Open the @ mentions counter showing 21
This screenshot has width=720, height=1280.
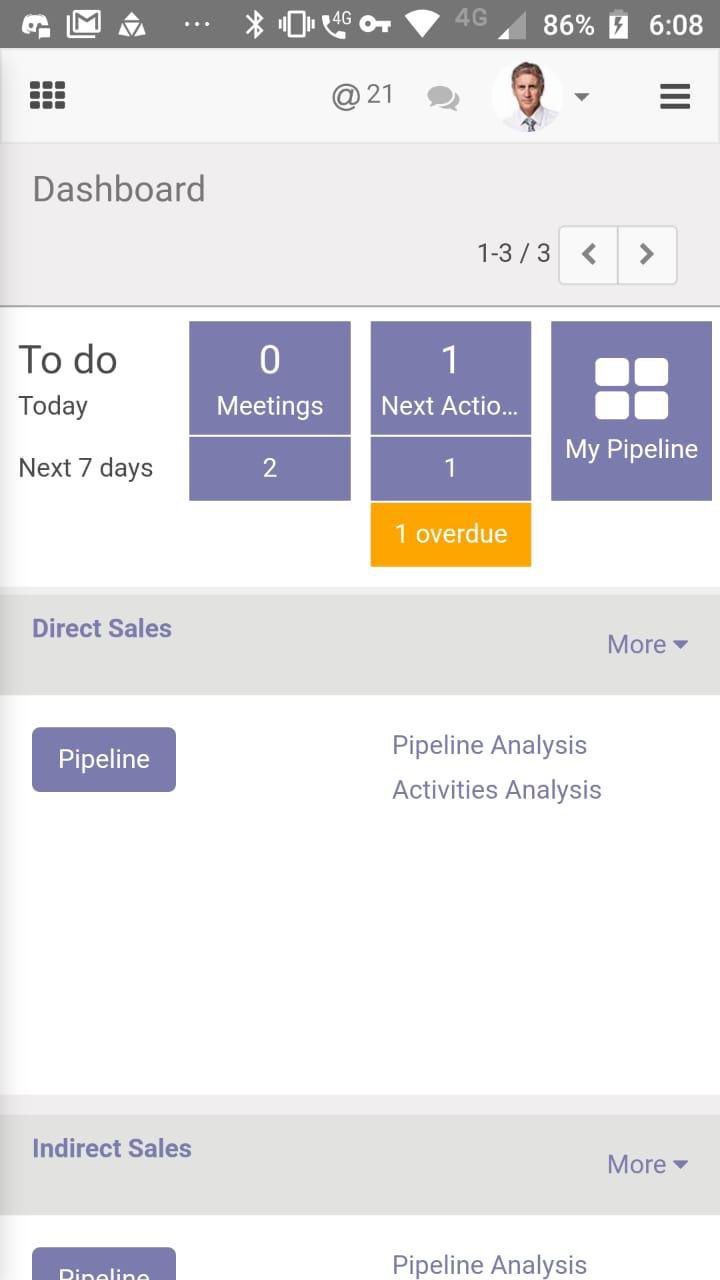coord(362,96)
